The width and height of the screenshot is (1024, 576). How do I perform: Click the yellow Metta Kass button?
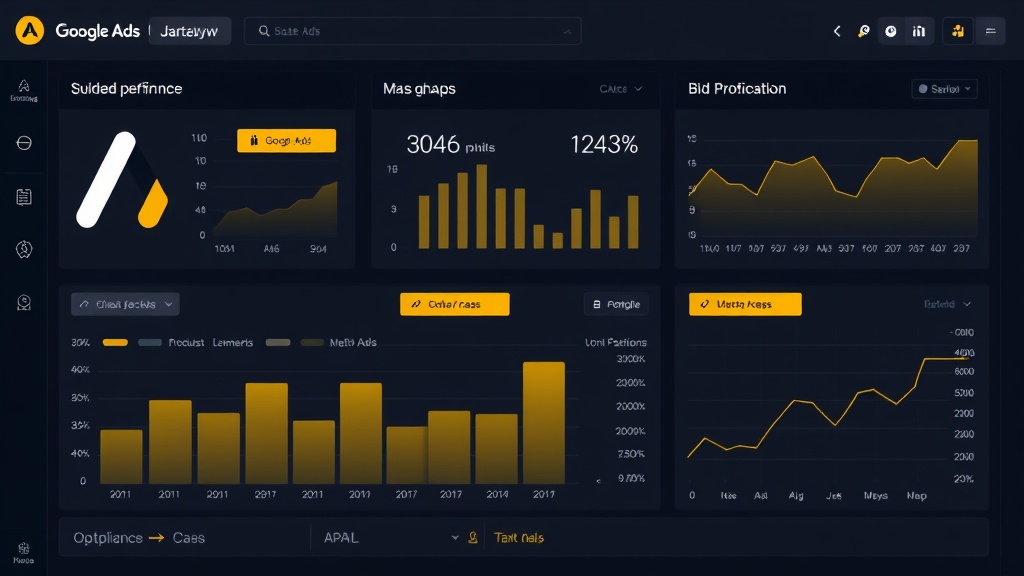point(745,304)
